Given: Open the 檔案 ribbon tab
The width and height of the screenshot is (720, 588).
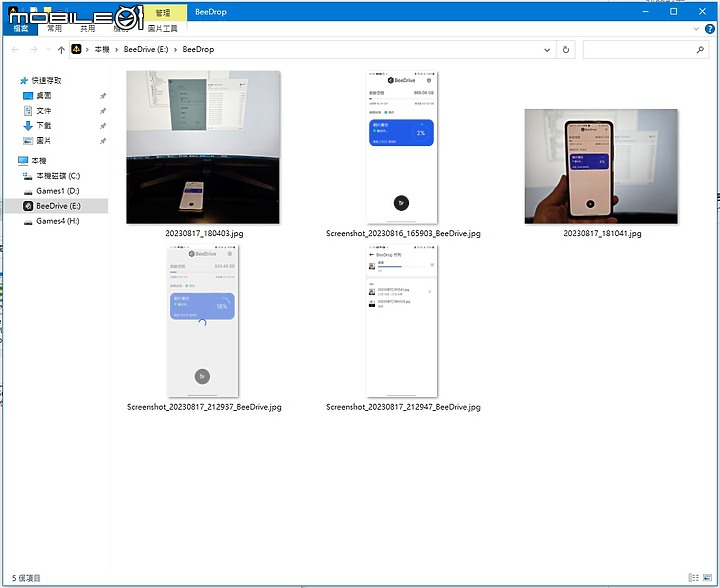Looking at the screenshot, I should click(21, 28).
